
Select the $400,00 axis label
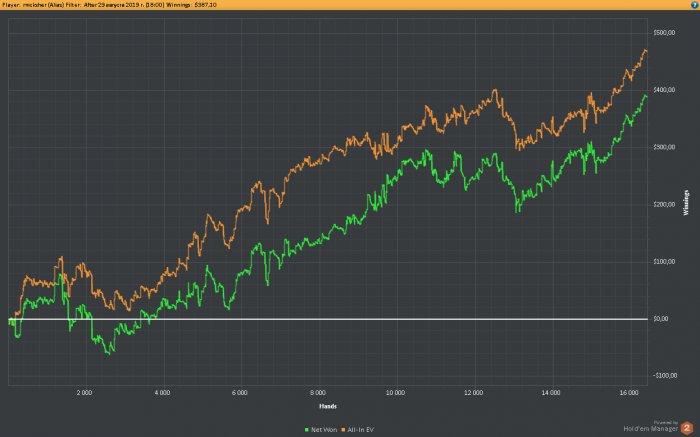[664, 90]
